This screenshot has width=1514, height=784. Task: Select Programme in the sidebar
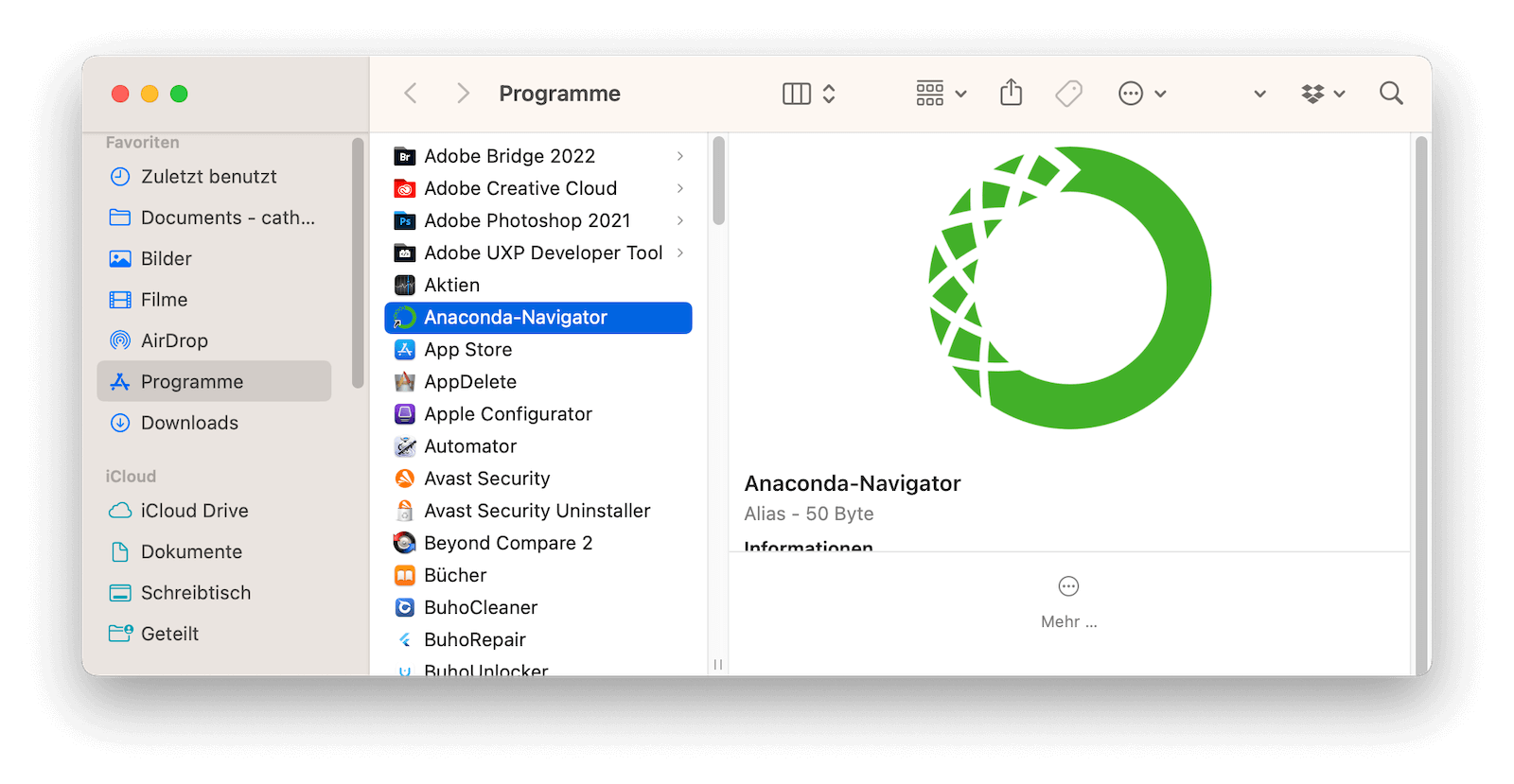pos(214,381)
